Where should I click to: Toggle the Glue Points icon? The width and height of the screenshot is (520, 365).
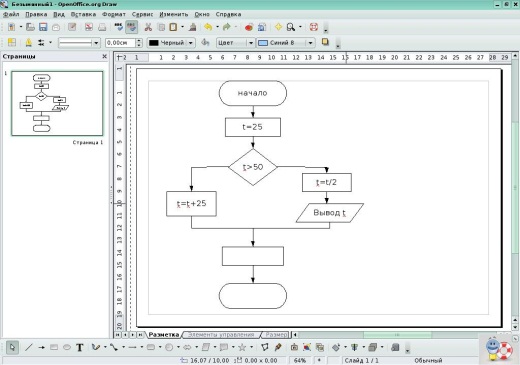278,347
